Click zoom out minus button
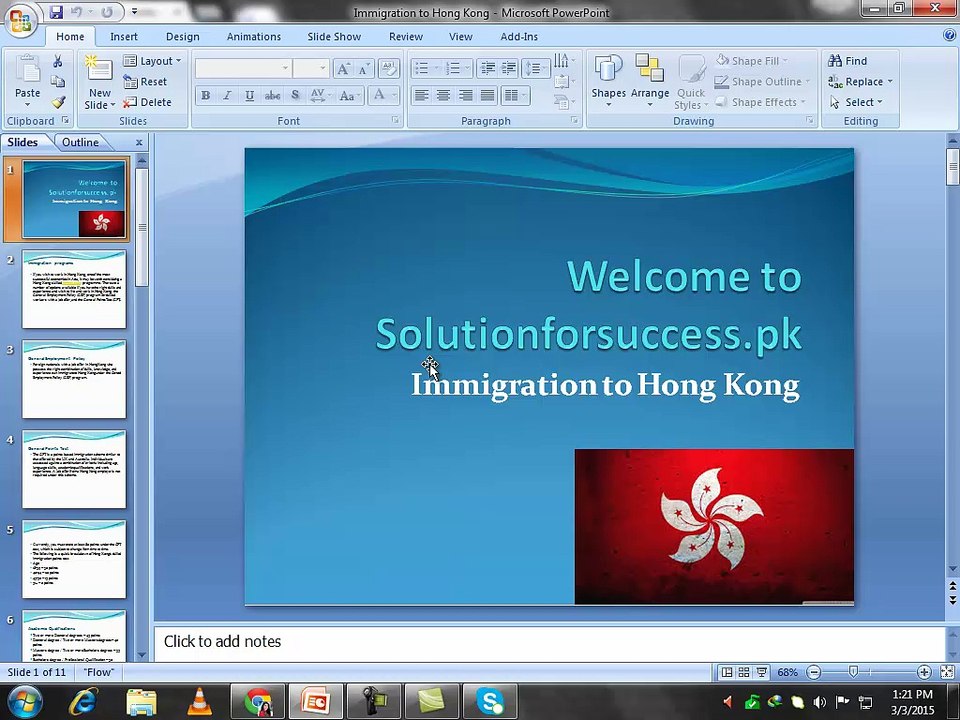Image resolution: width=960 pixels, height=720 pixels. [814, 672]
